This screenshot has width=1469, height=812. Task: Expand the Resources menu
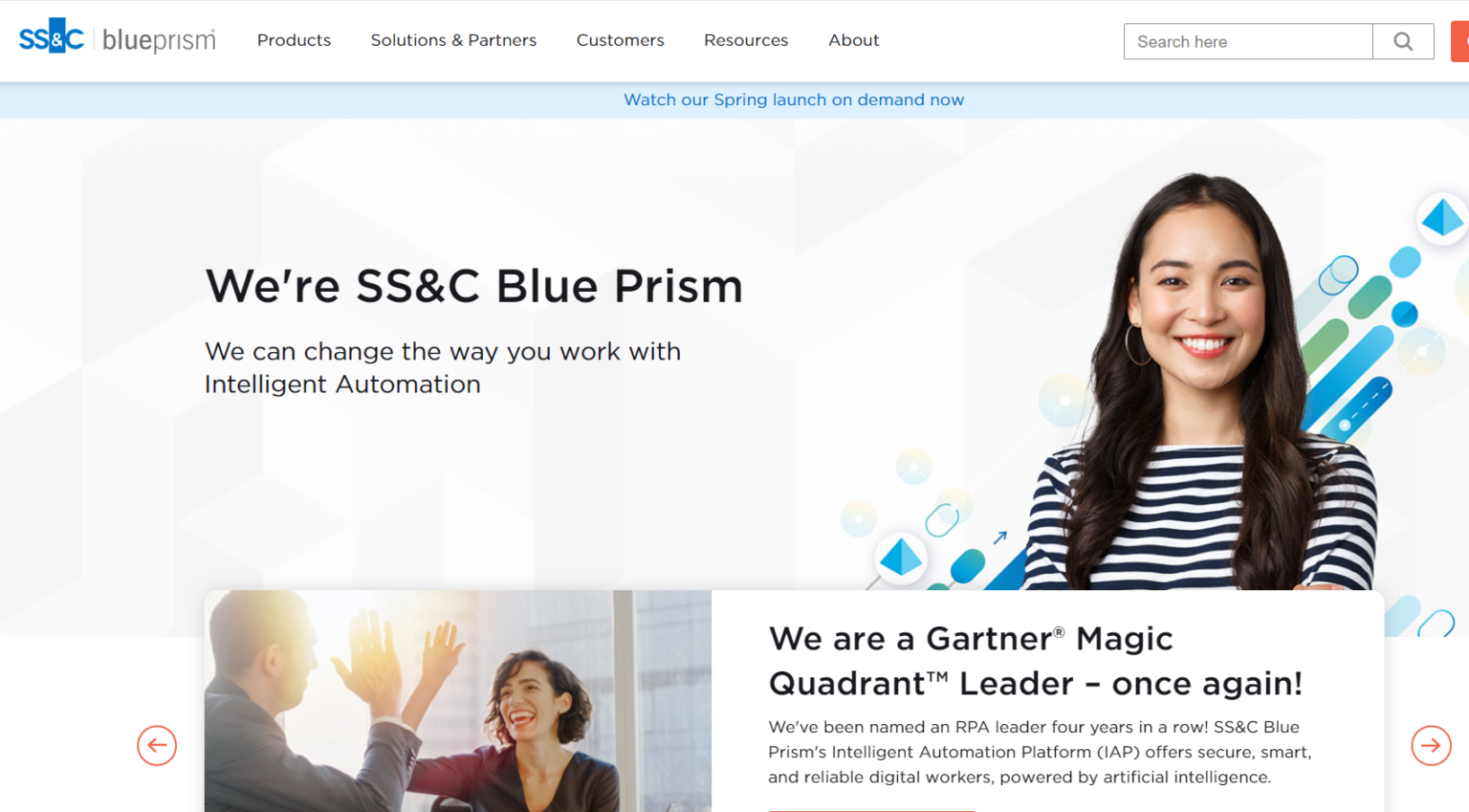tap(746, 40)
